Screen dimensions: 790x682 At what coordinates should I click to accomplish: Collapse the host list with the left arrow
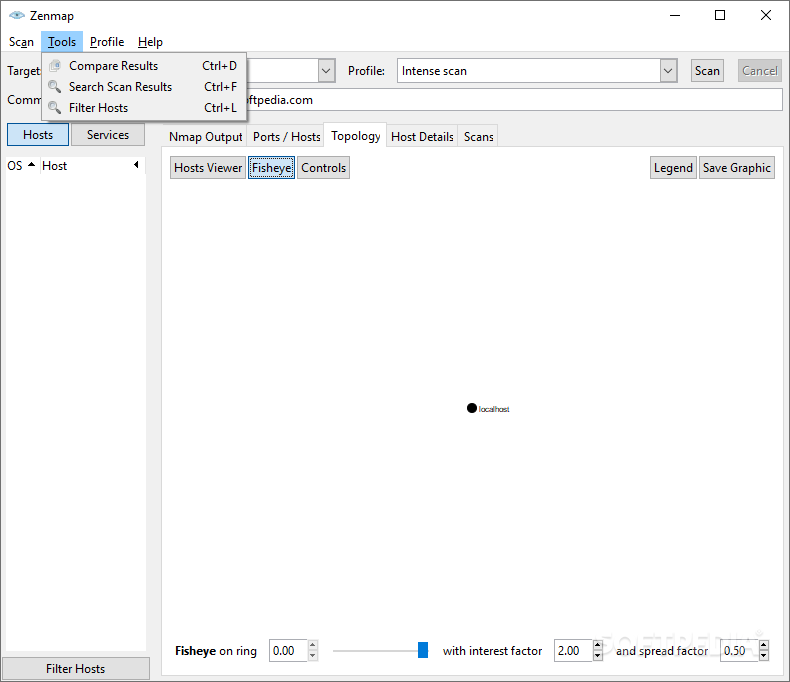[x=136, y=165]
